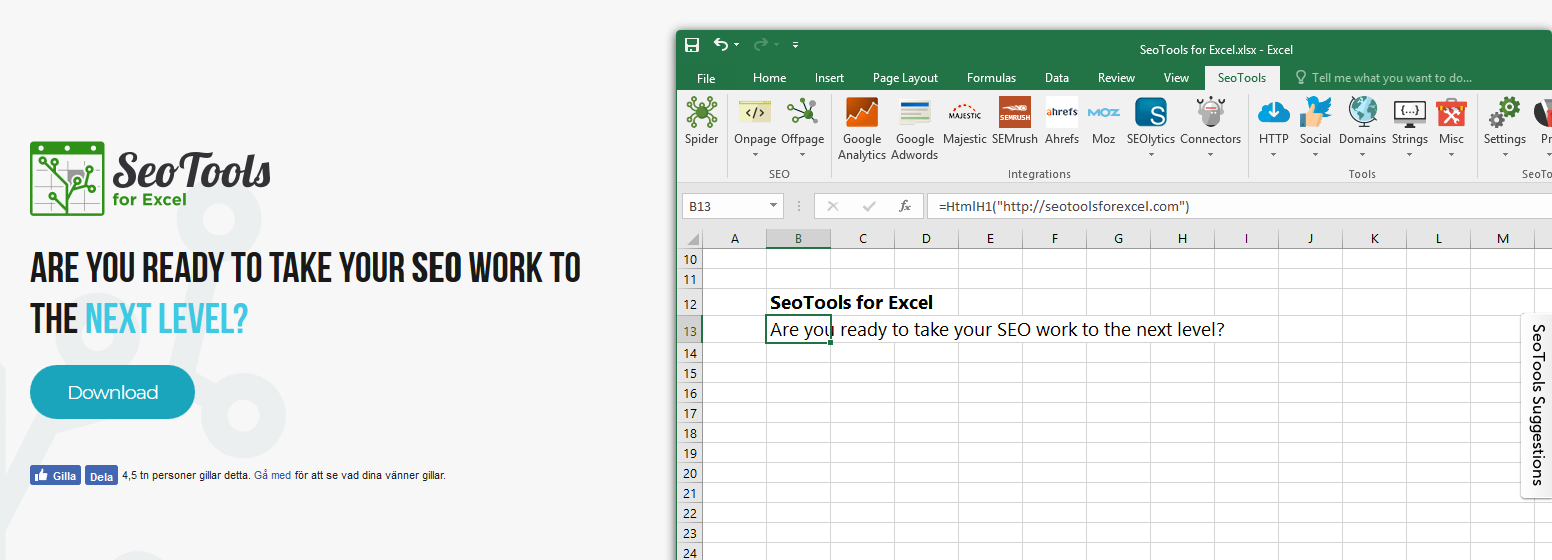Viewport: 1552px width, 560px height.
Task: Switch to the View ribbon tab
Action: pos(1176,78)
